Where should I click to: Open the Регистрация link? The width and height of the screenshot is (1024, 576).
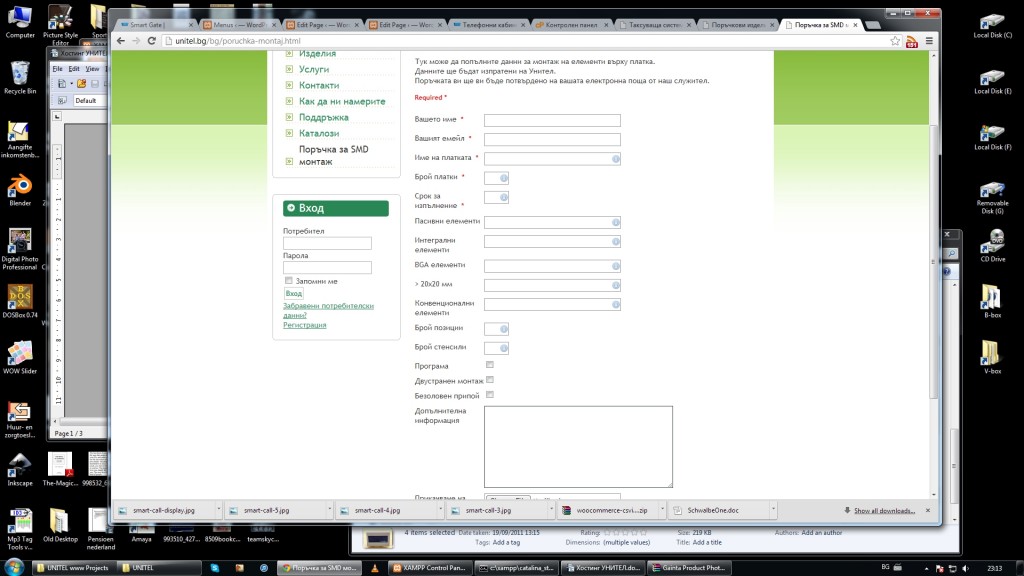304,325
